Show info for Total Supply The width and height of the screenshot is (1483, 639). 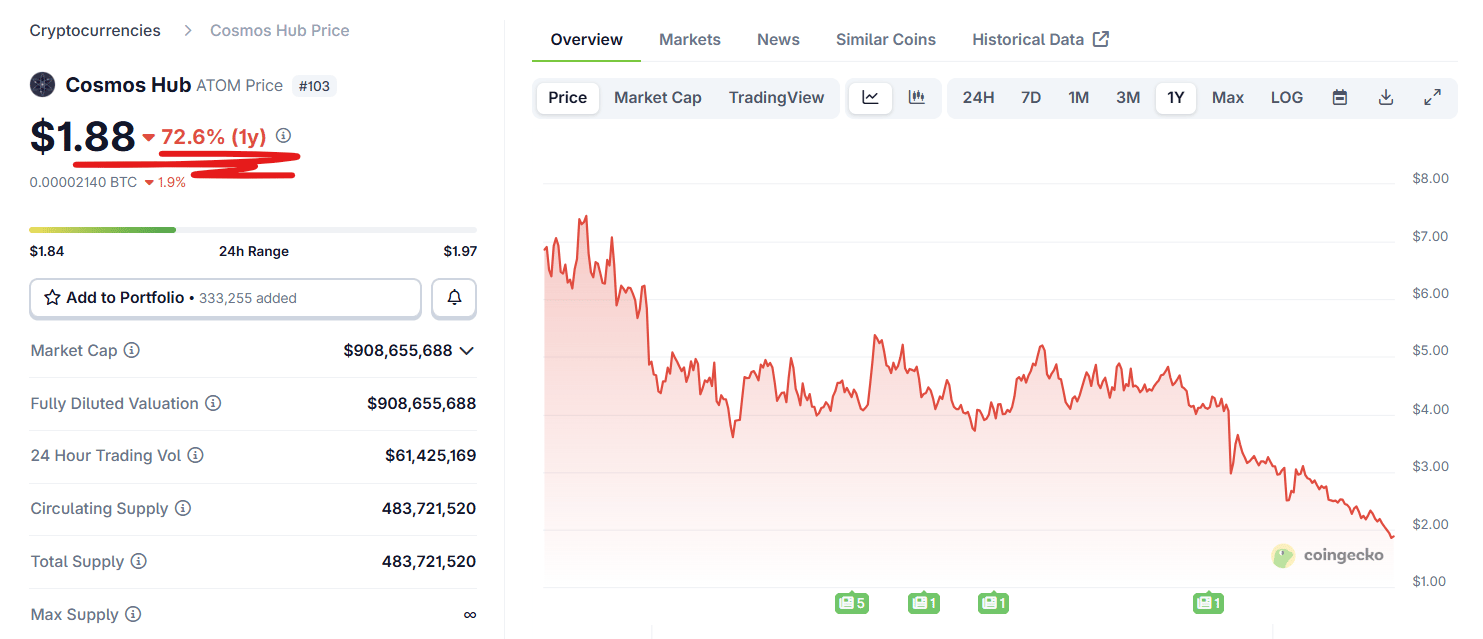(138, 562)
